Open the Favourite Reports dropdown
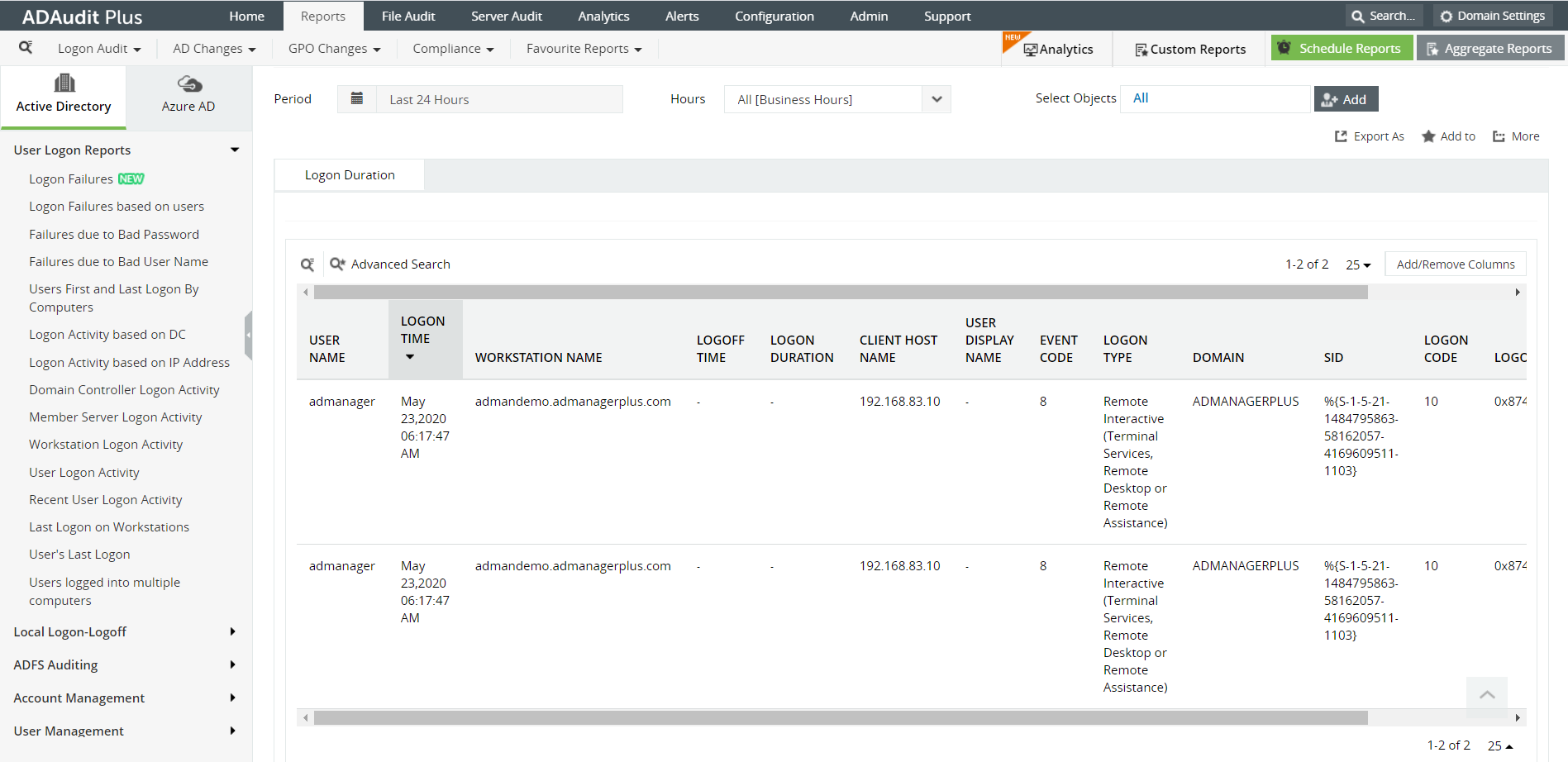 tap(584, 49)
